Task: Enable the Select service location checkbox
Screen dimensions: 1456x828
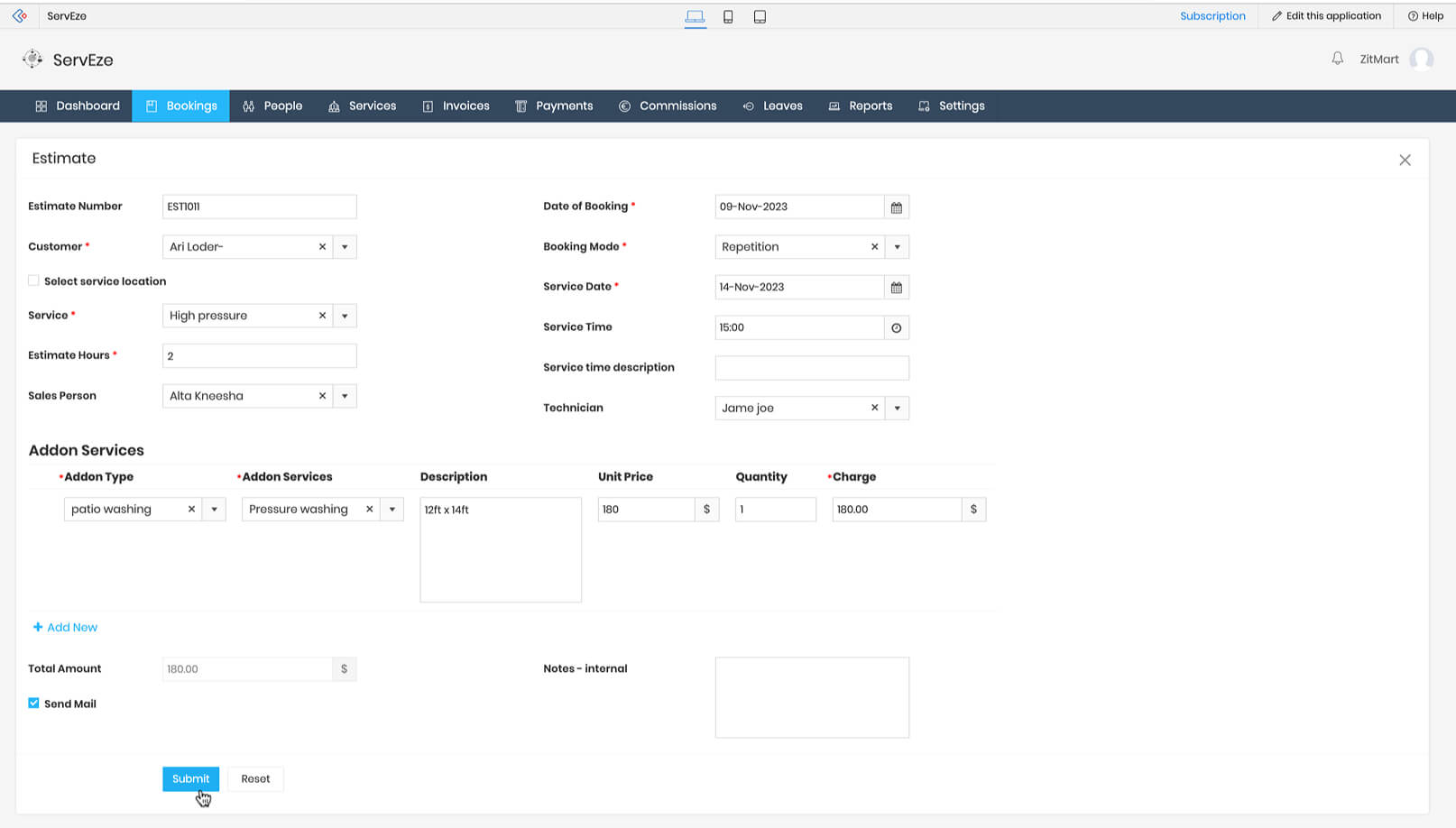Action: [33, 281]
